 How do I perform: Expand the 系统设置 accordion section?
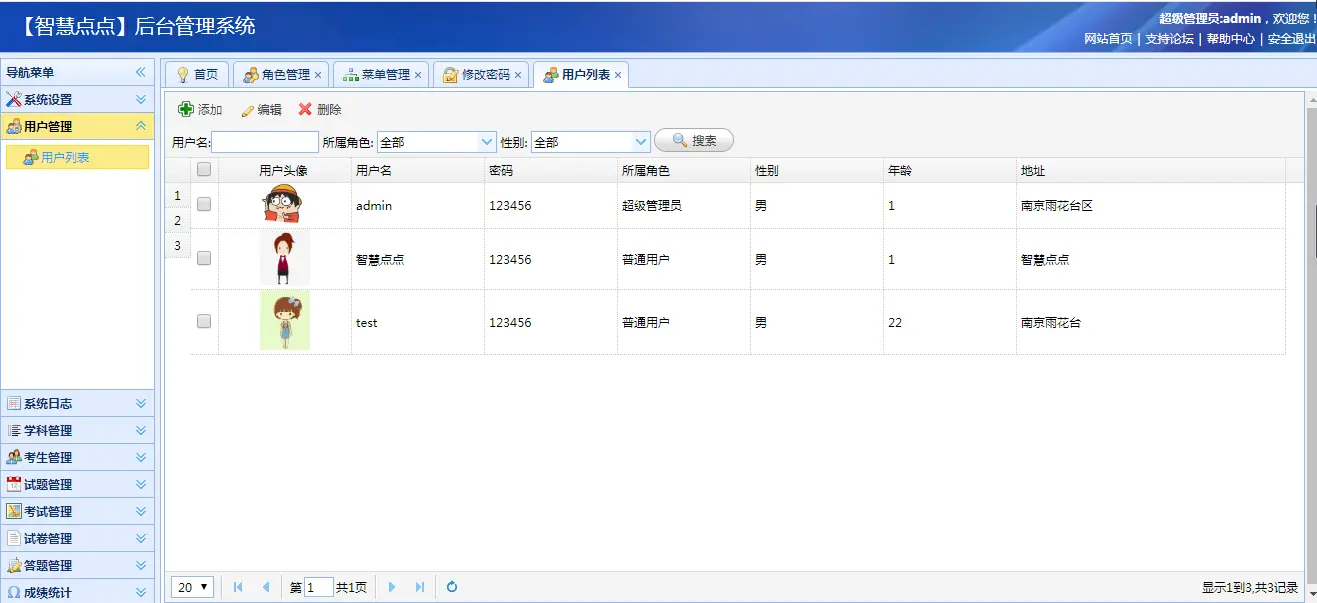141,100
